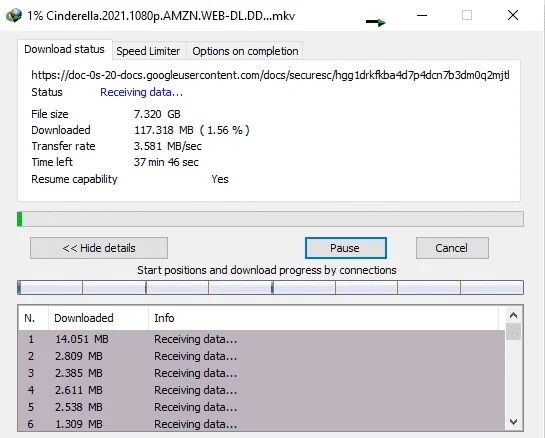Switch to the Download status tab
Screen dimensions: 545x438
tap(64, 49)
